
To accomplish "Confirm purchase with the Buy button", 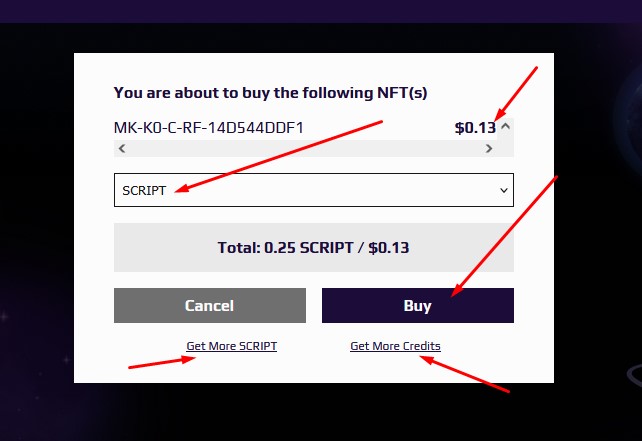I will click(418, 305).
